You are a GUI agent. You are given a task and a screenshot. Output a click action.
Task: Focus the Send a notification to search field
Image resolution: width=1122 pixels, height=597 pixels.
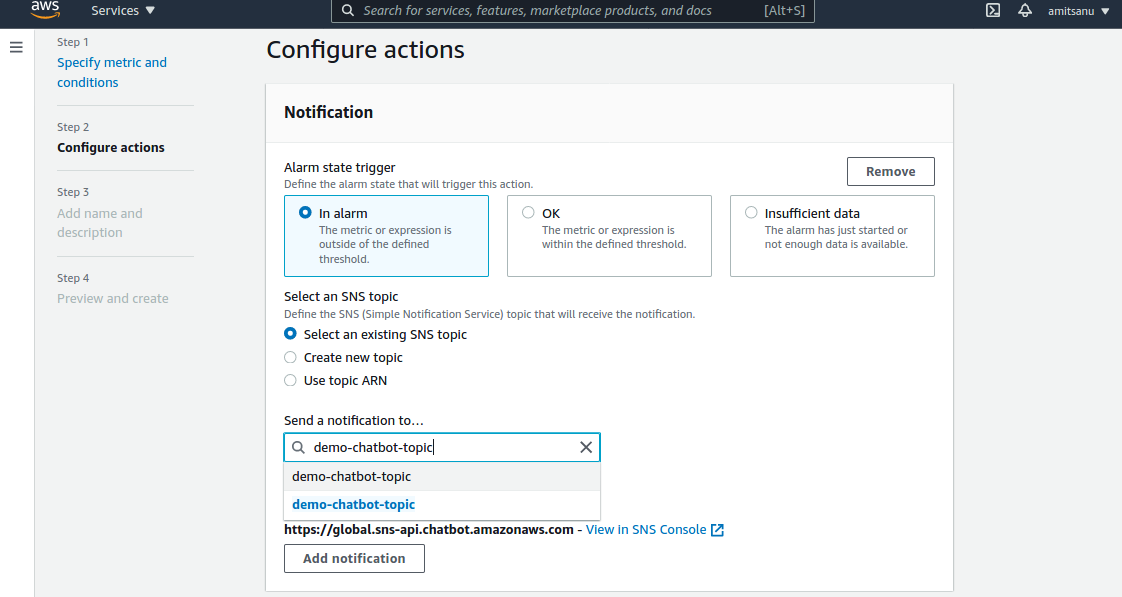(442, 447)
